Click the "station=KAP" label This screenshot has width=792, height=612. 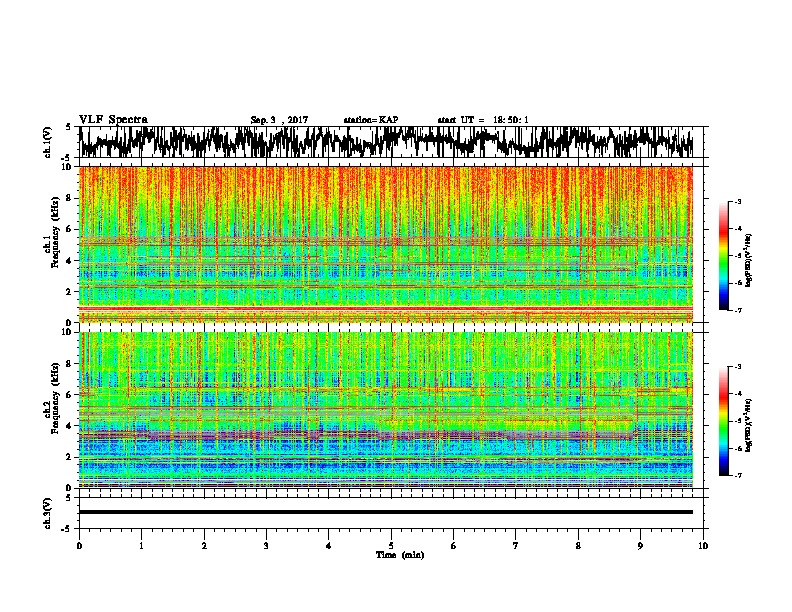[371, 120]
